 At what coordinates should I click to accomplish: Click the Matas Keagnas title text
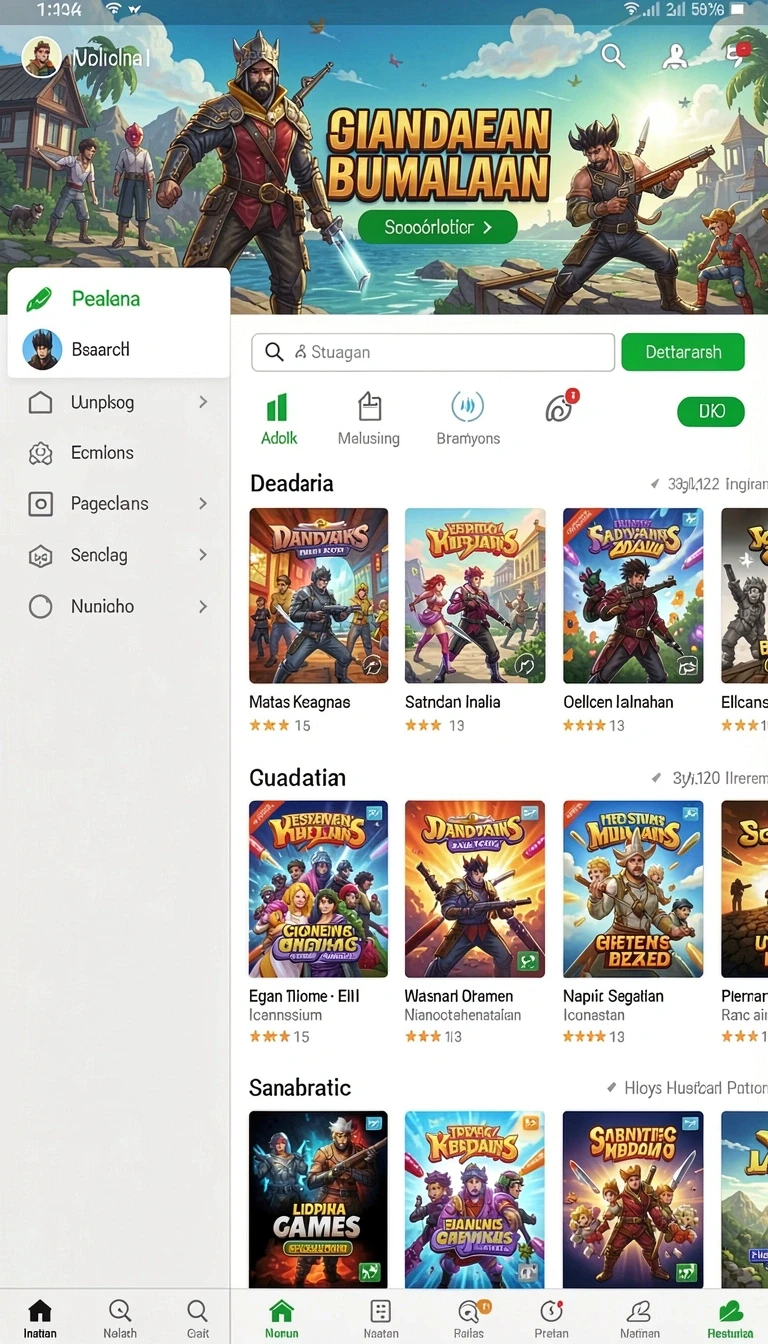click(x=300, y=702)
